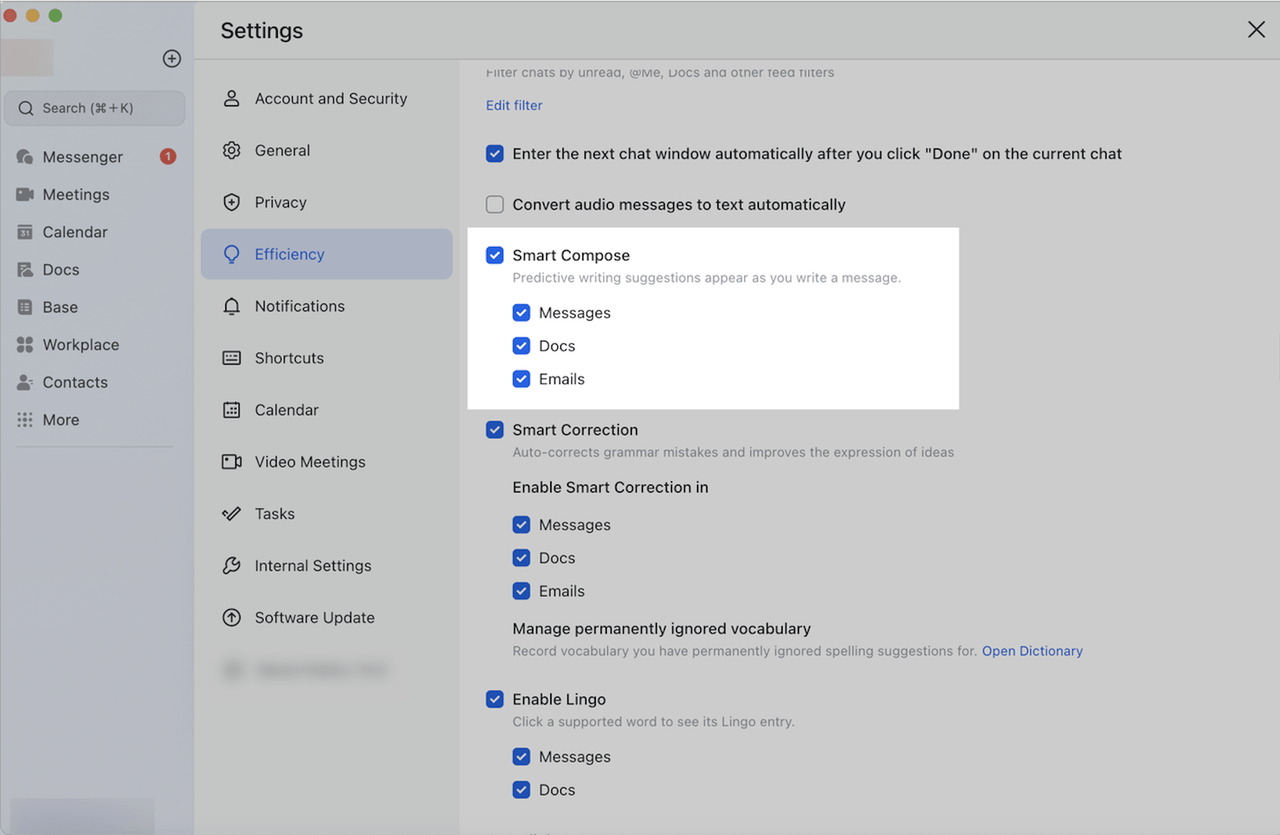Open the Software Update section

click(x=314, y=618)
